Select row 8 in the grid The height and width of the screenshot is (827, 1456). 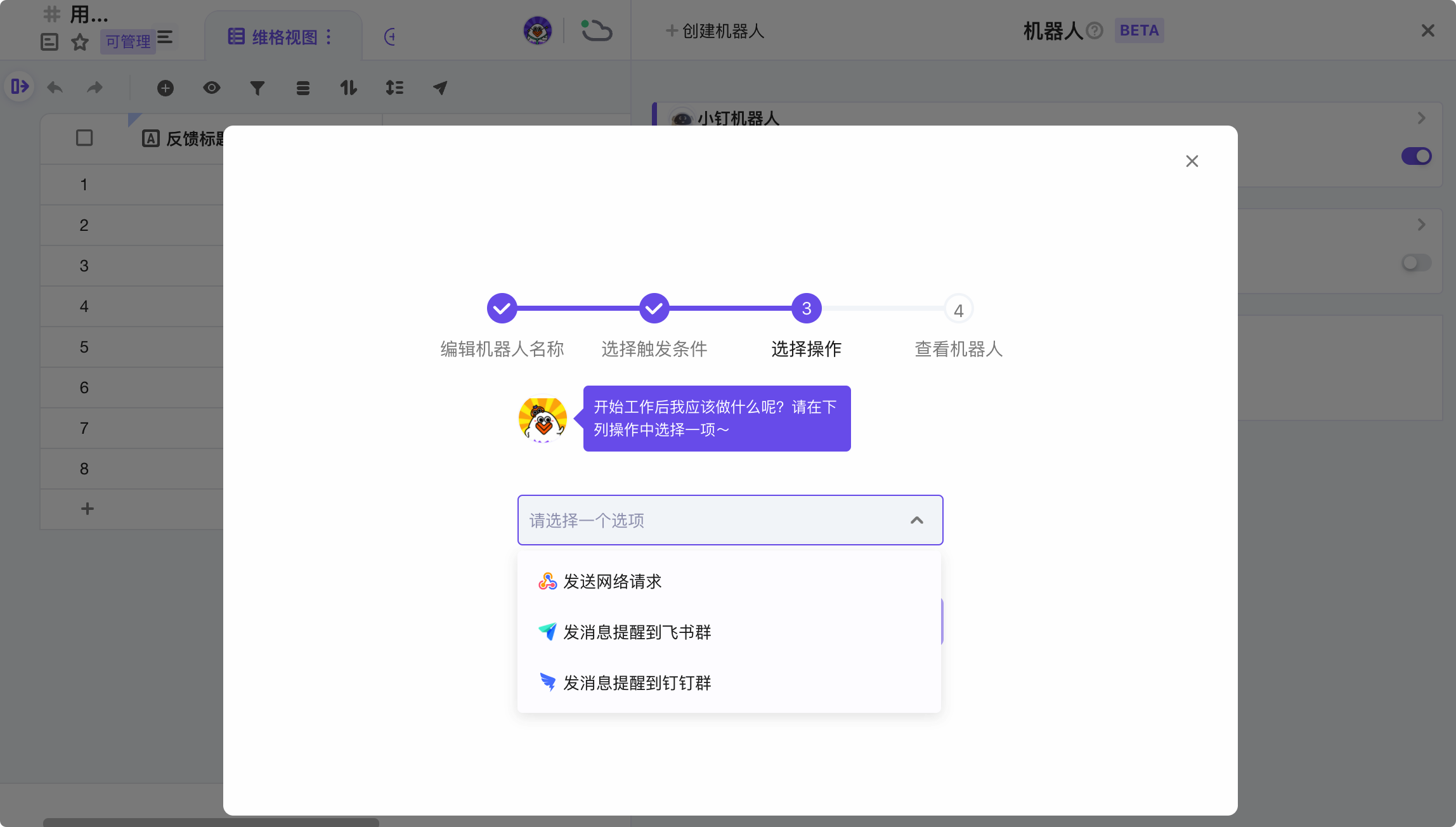(x=84, y=469)
